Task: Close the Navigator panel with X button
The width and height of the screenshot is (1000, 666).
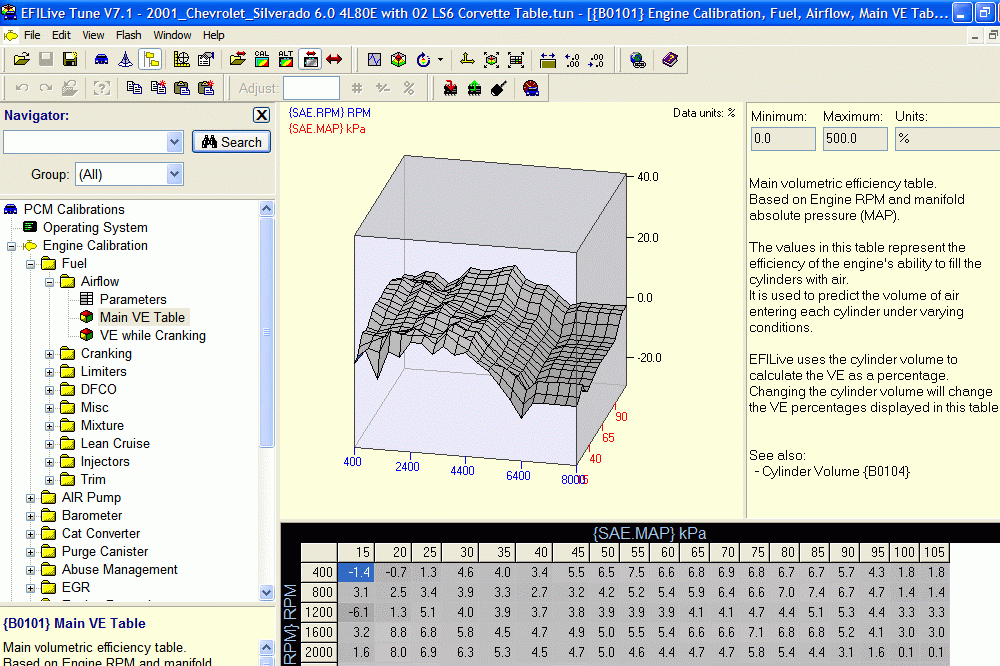Action: coord(261,115)
